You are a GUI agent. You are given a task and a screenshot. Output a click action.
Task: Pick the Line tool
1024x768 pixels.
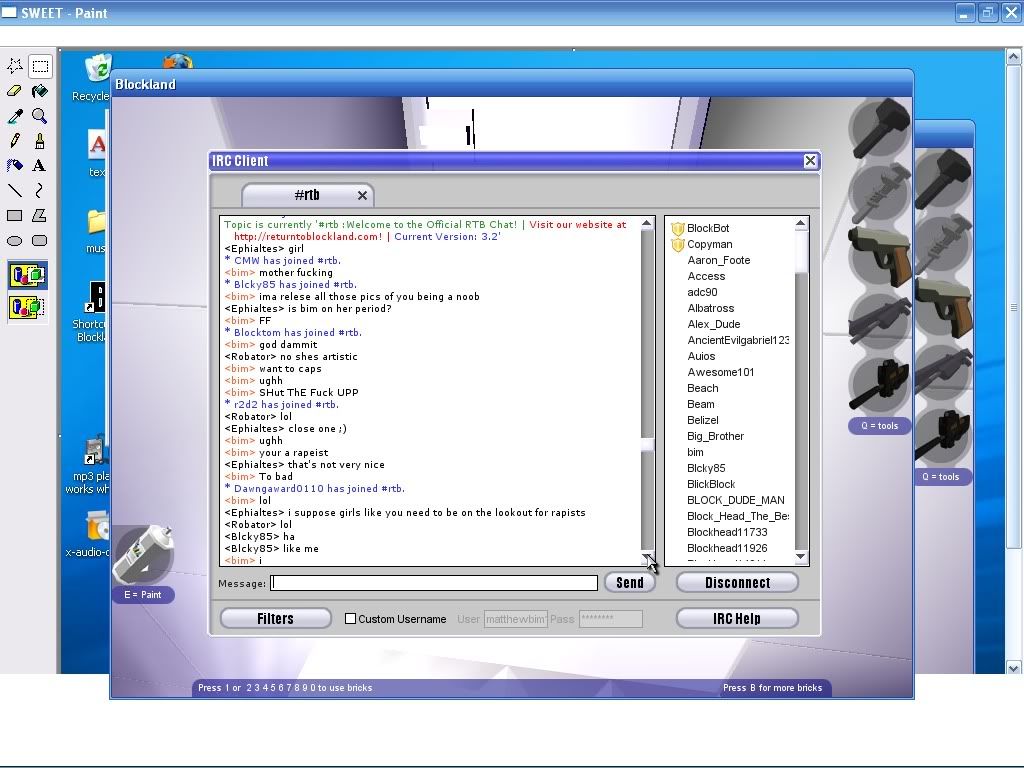(14, 191)
